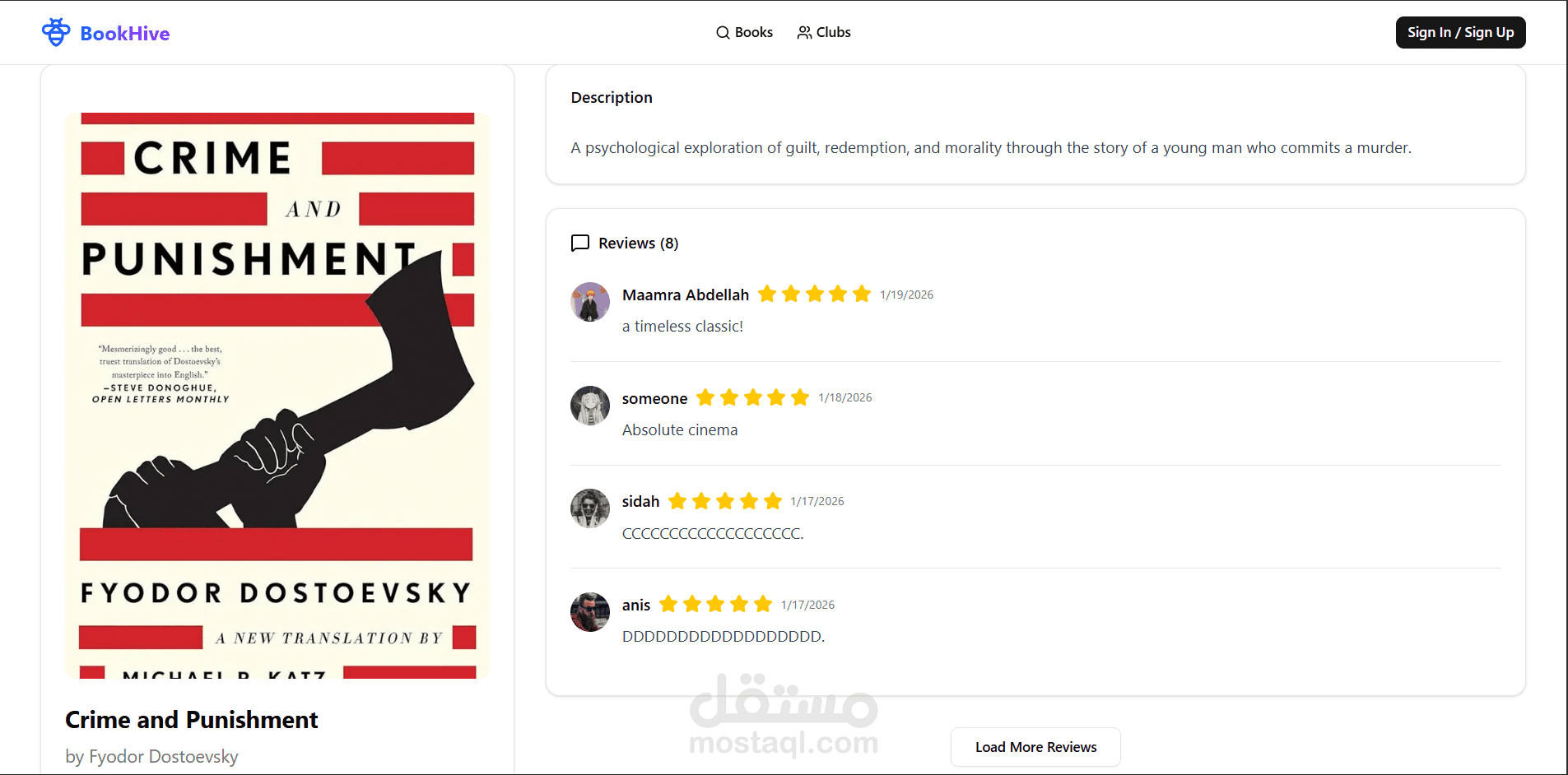
Task: Click the first star on anis's review
Action: click(668, 604)
